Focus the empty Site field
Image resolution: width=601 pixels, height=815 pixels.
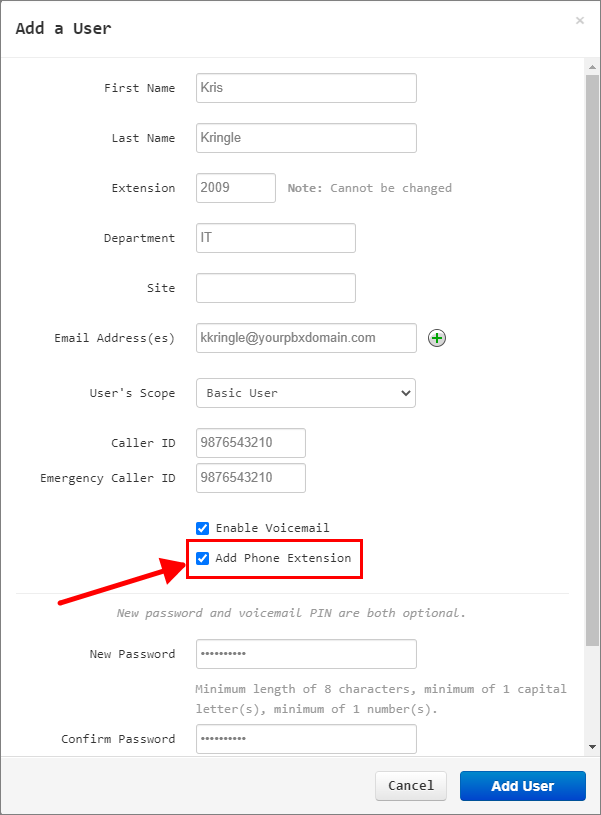[x=276, y=288]
